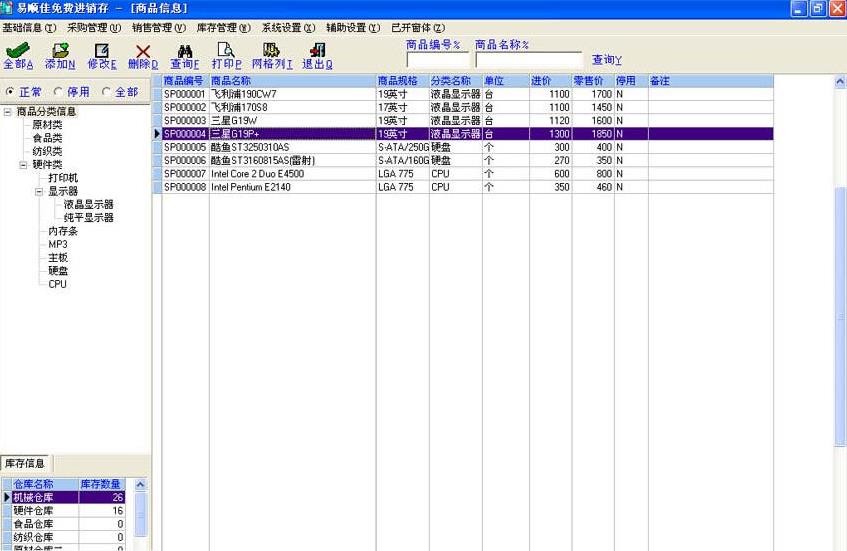This screenshot has height=551, width=847.
Task: Open the 查询 (Search) binoculars icon
Action: pos(185,51)
